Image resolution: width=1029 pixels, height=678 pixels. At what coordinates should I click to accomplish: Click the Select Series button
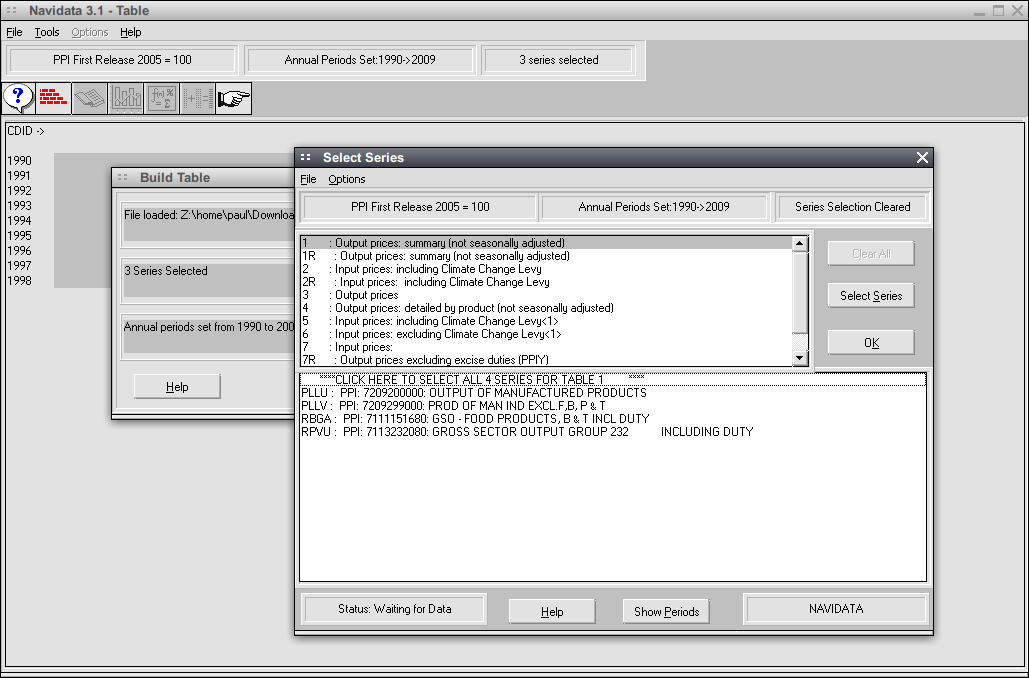871,295
